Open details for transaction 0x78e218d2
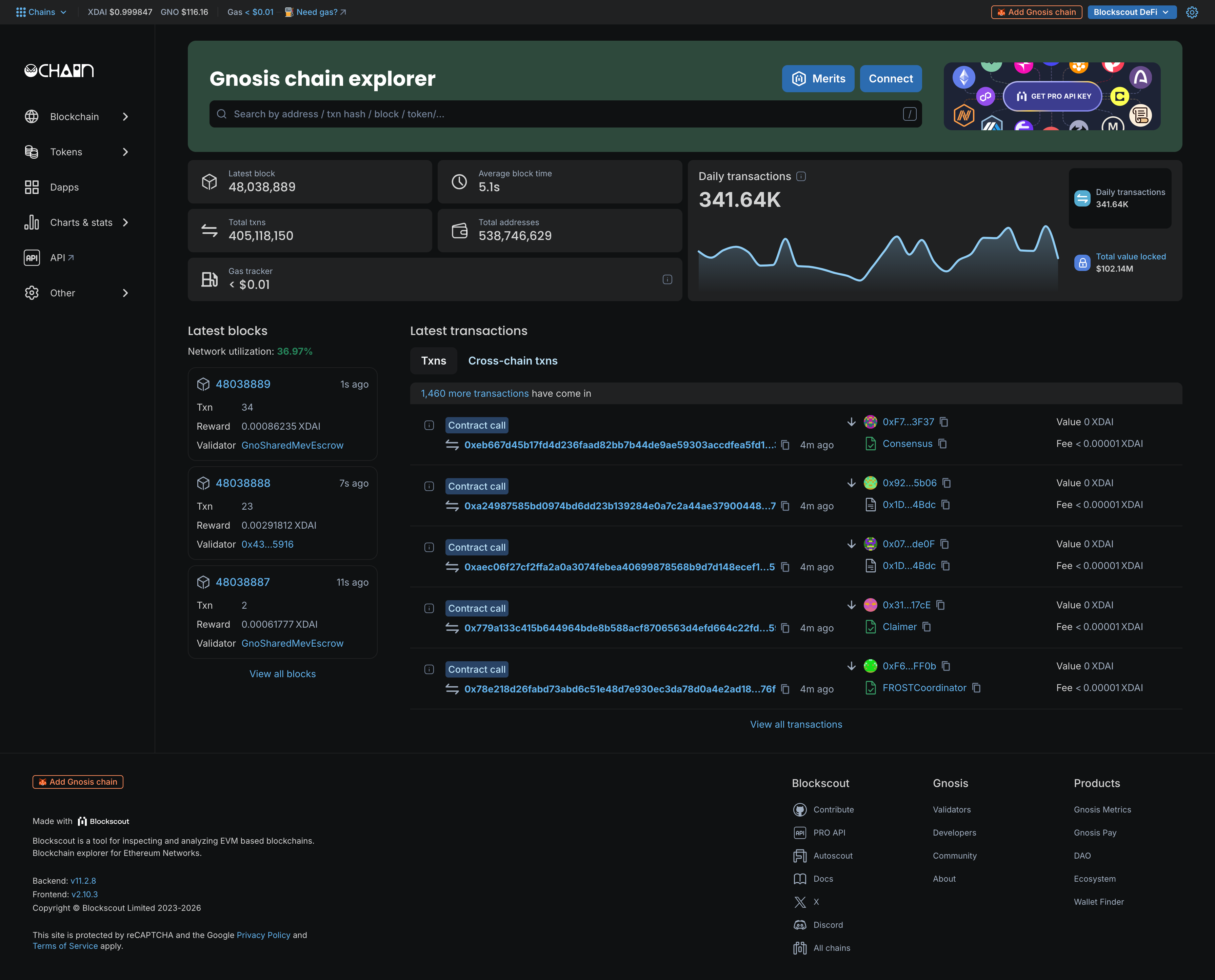1215x980 pixels. (429, 669)
